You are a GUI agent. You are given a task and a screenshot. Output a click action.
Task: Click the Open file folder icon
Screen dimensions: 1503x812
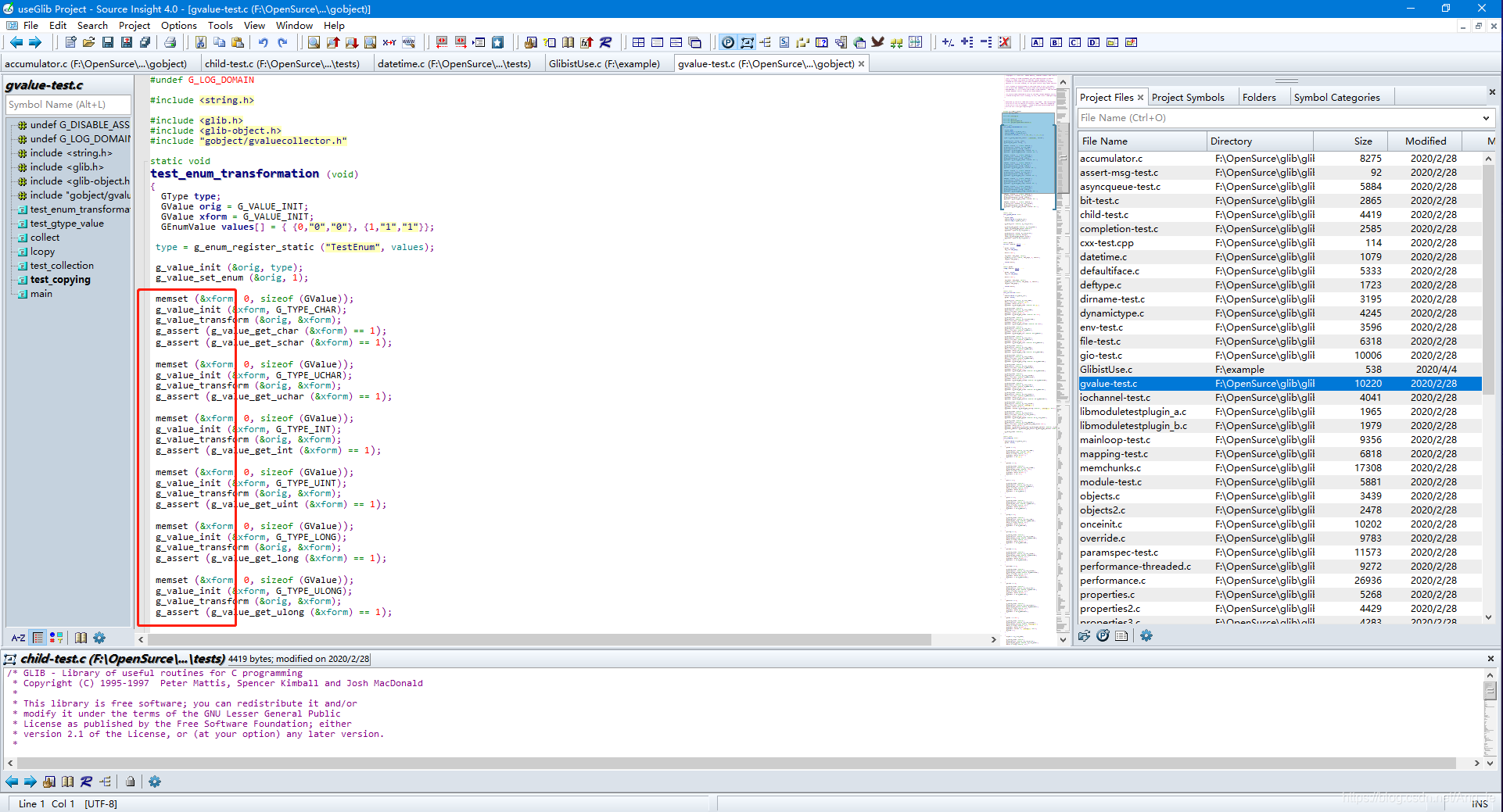tap(88, 42)
